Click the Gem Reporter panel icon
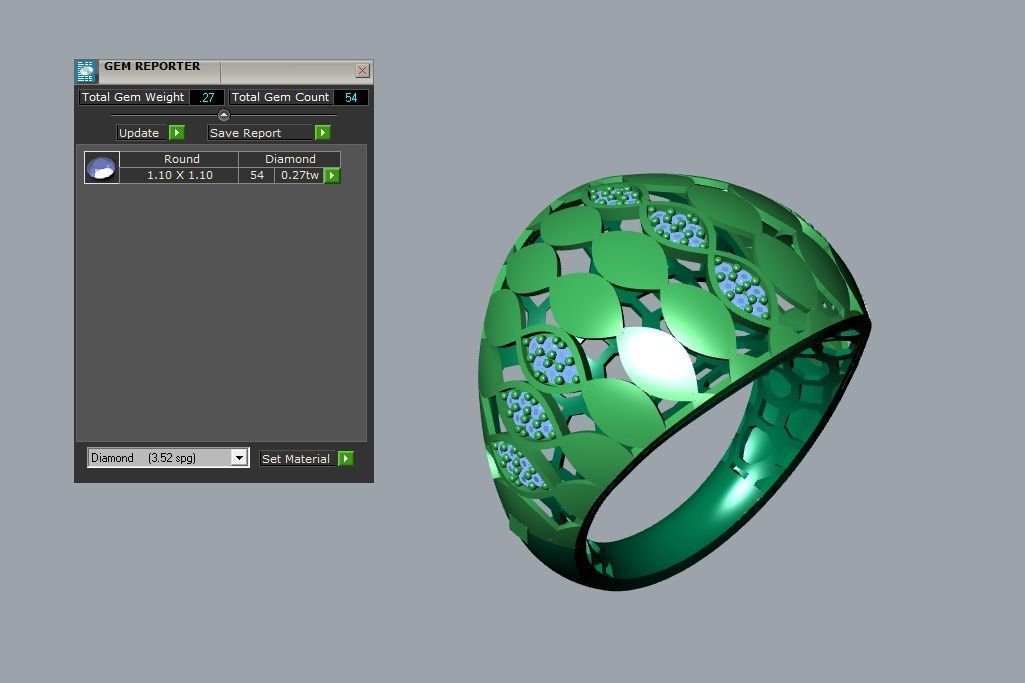Image resolution: width=1025 pixels, height=683 pixels. [x=86, y=71]
